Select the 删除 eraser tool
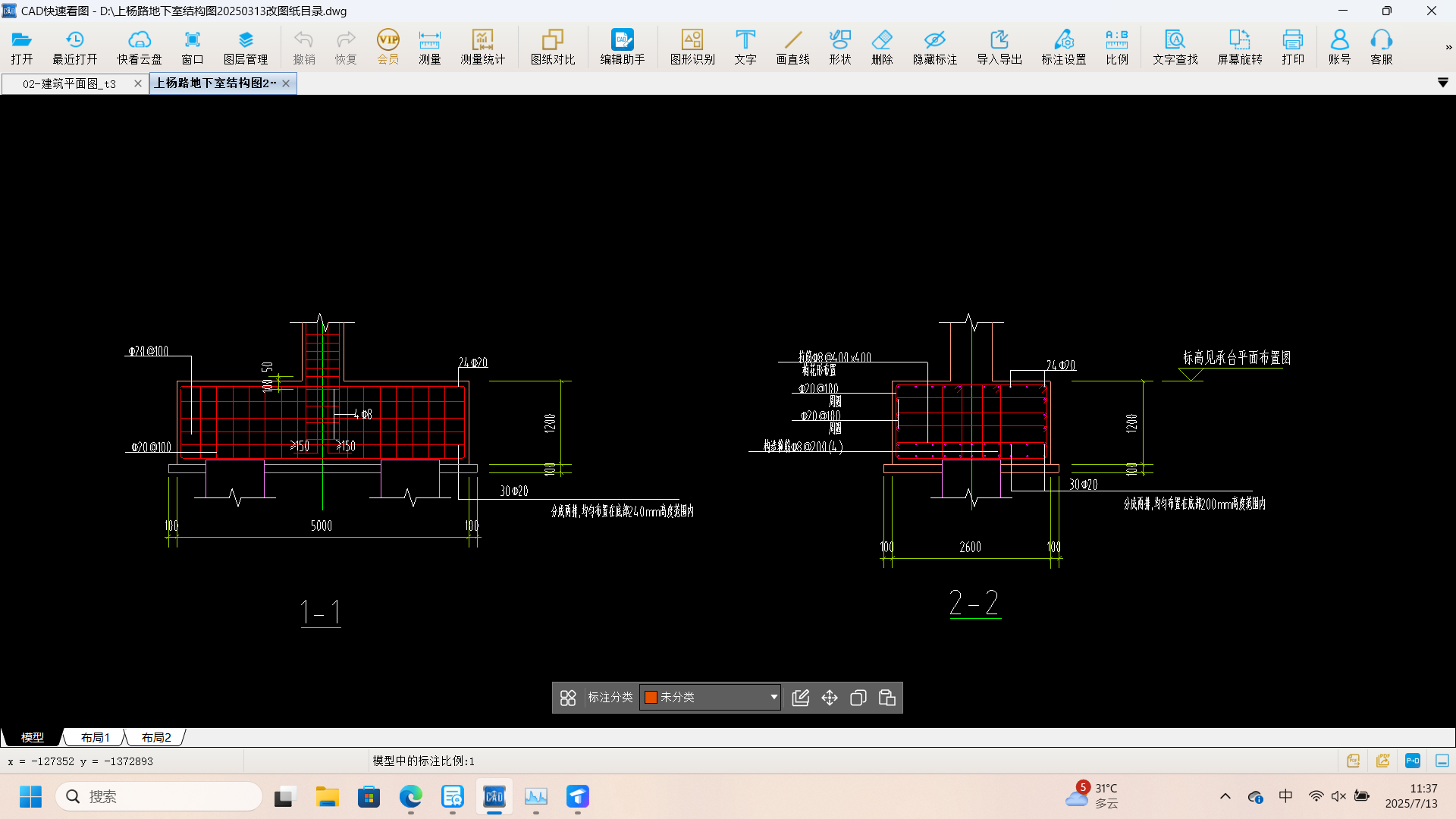The width and height of the screenshot is (1456, 819). pos(881,47)
